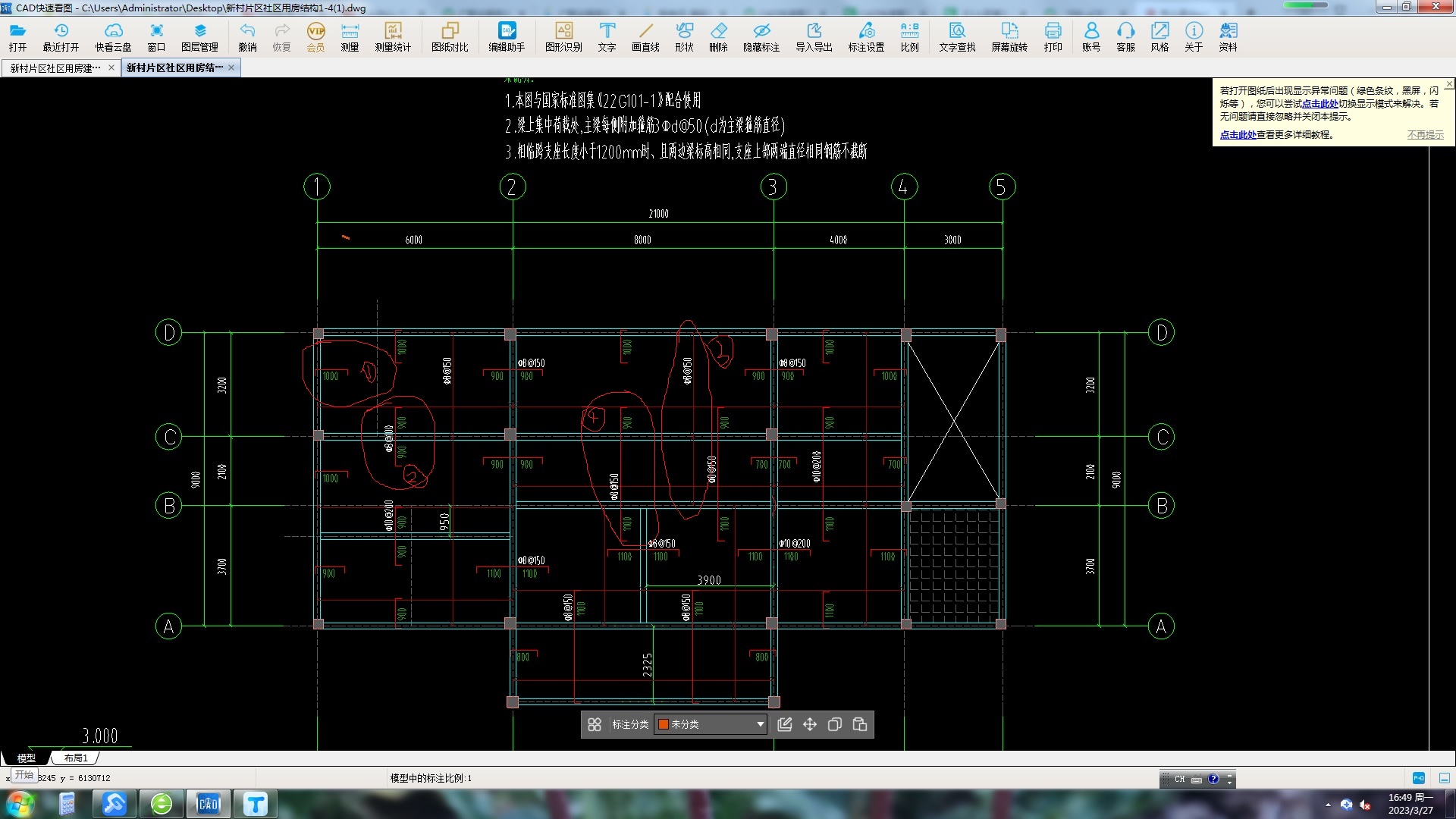Close the display problem tip popup

1449,83
